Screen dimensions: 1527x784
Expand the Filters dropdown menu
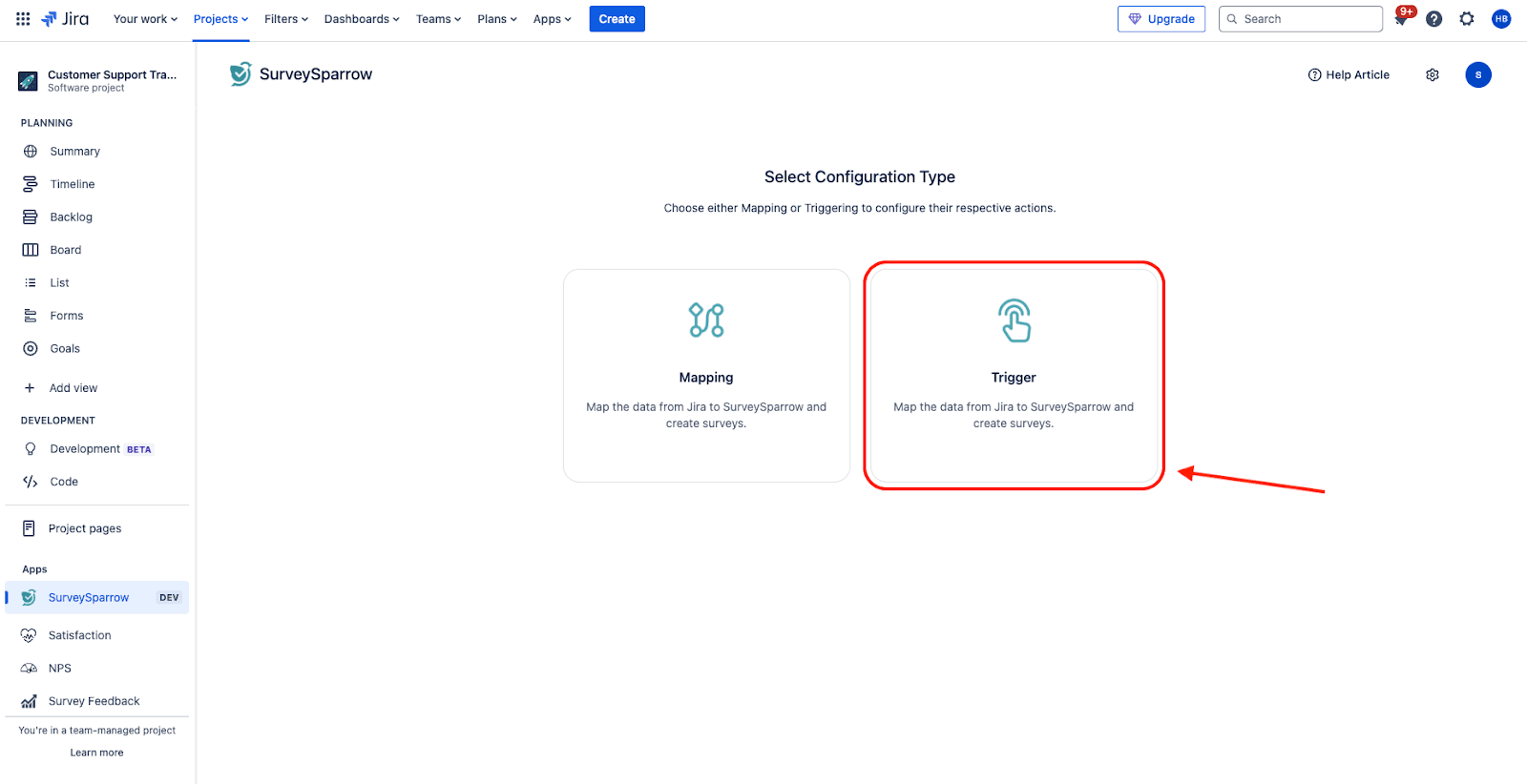(285, 19)
